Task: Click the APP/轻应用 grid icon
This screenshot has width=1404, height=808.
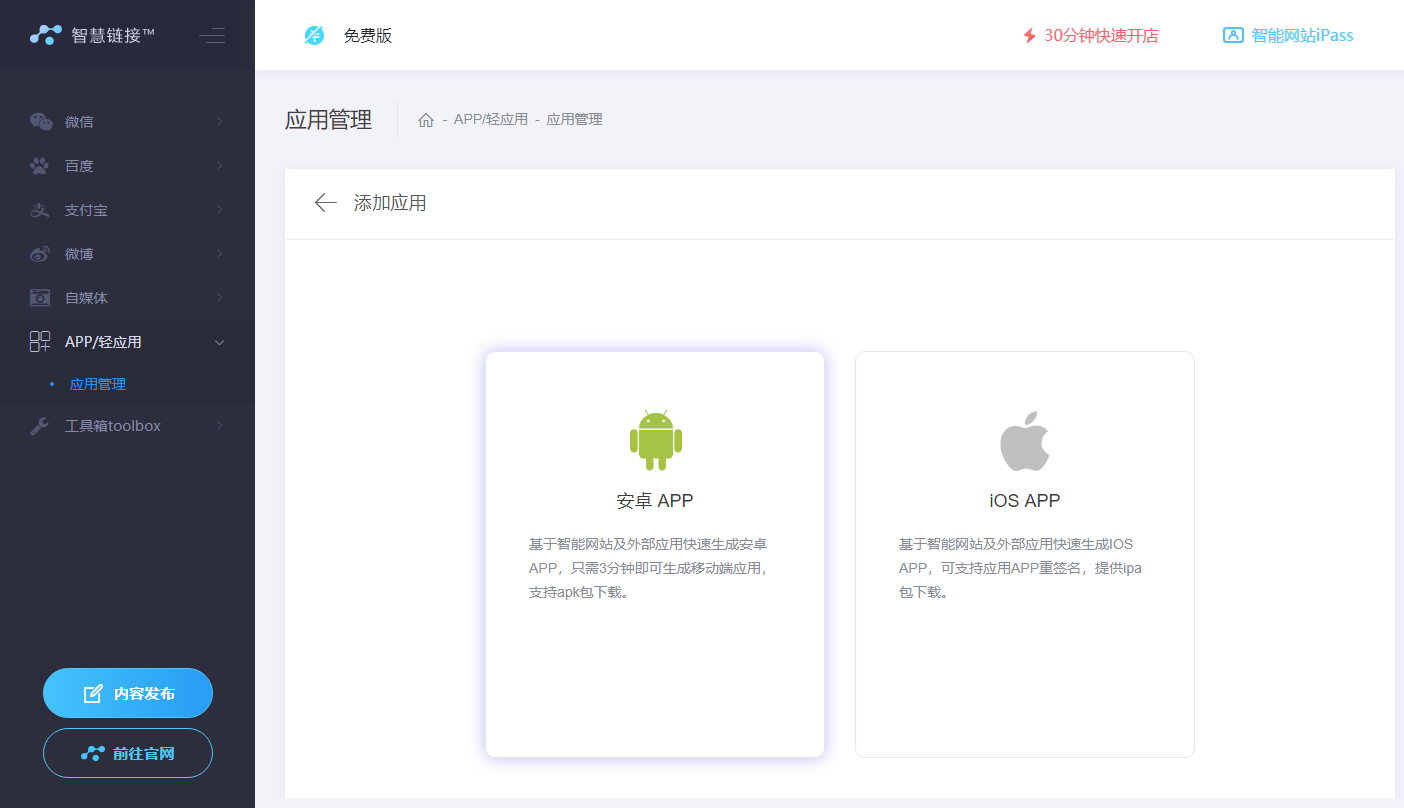Action: click(40, 342)
